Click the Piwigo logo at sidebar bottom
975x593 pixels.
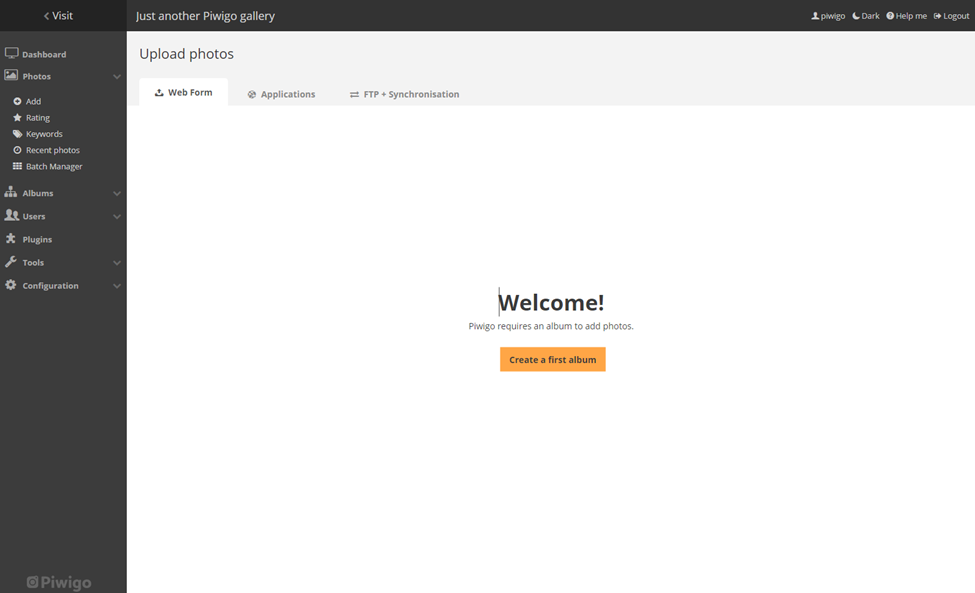(x=59, y=582)
